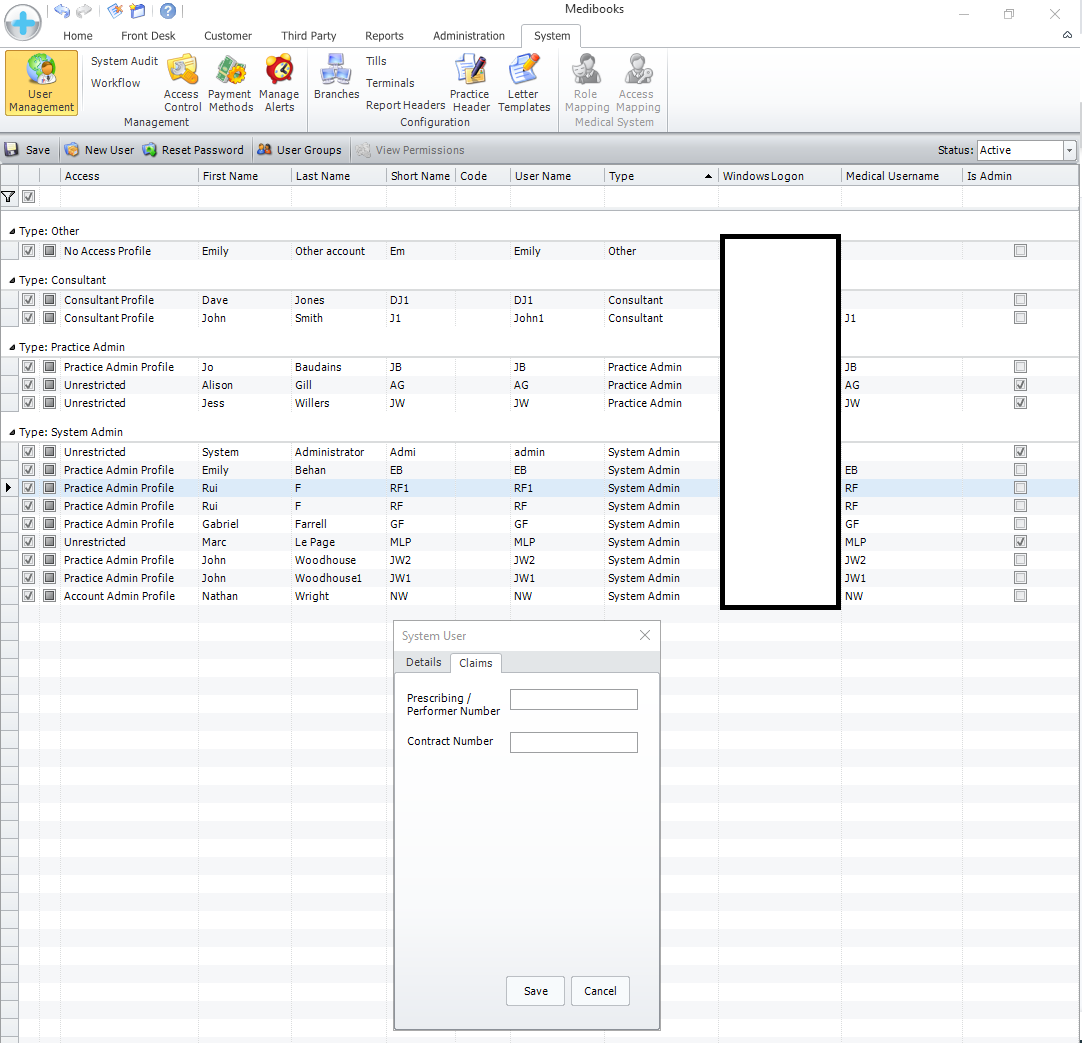Switch to the Details tab
This screenshot has height=1043, width=1082.
click(423, 662)
